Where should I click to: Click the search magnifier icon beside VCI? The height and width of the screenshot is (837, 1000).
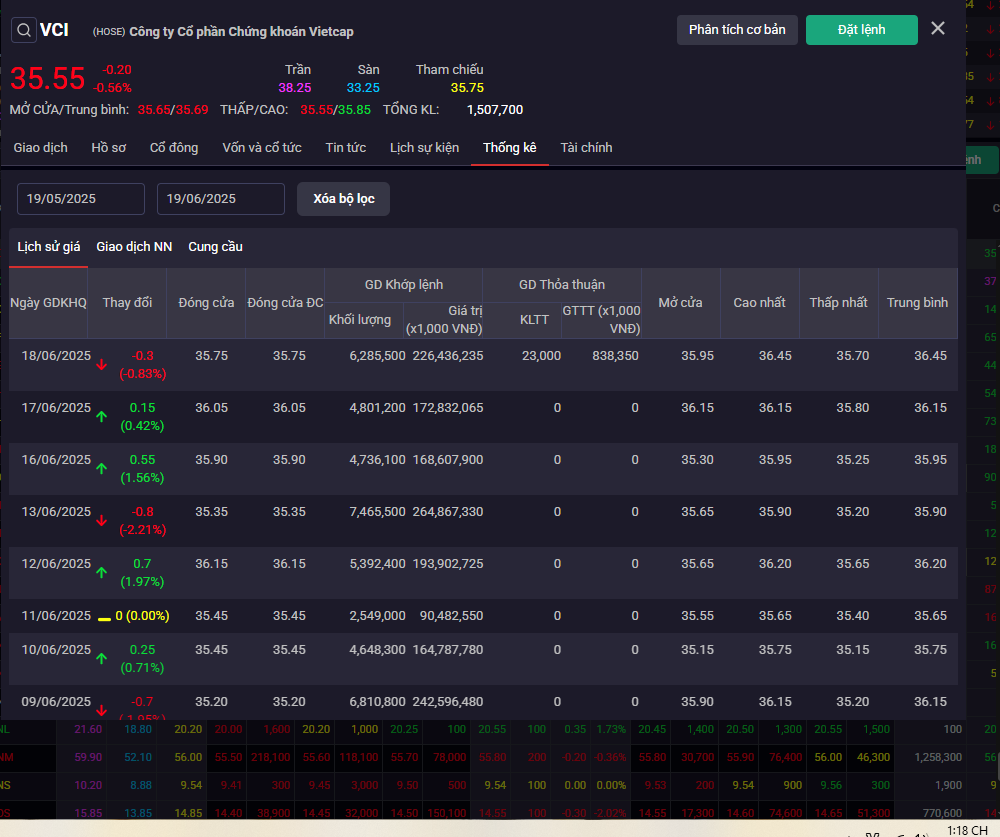point(24,30)
